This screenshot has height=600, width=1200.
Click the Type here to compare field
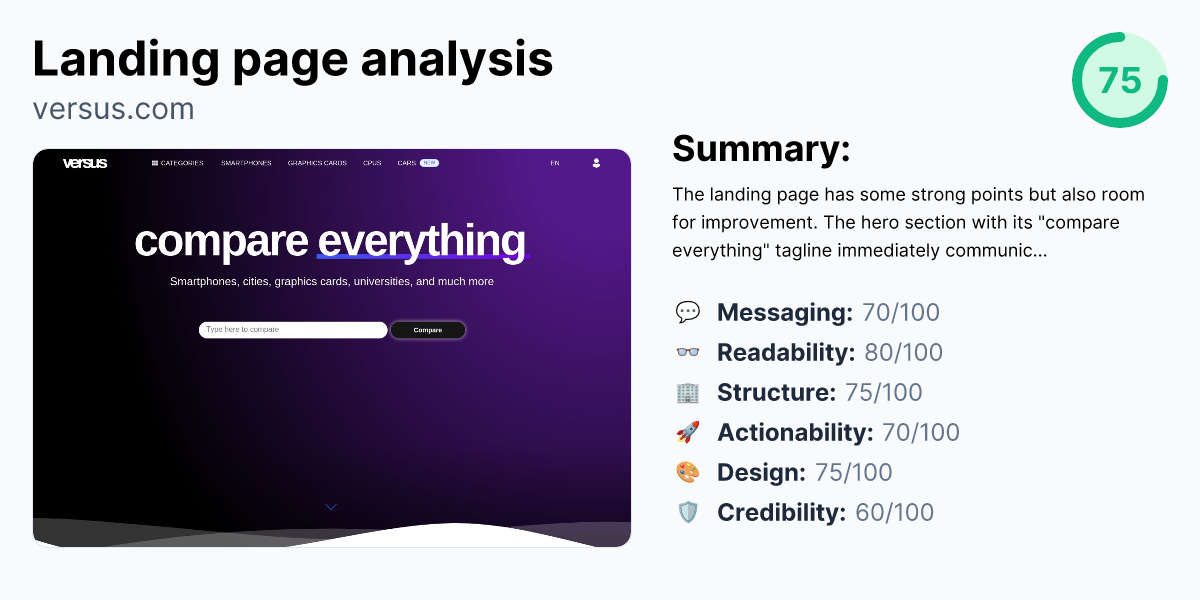pos(293,329)
